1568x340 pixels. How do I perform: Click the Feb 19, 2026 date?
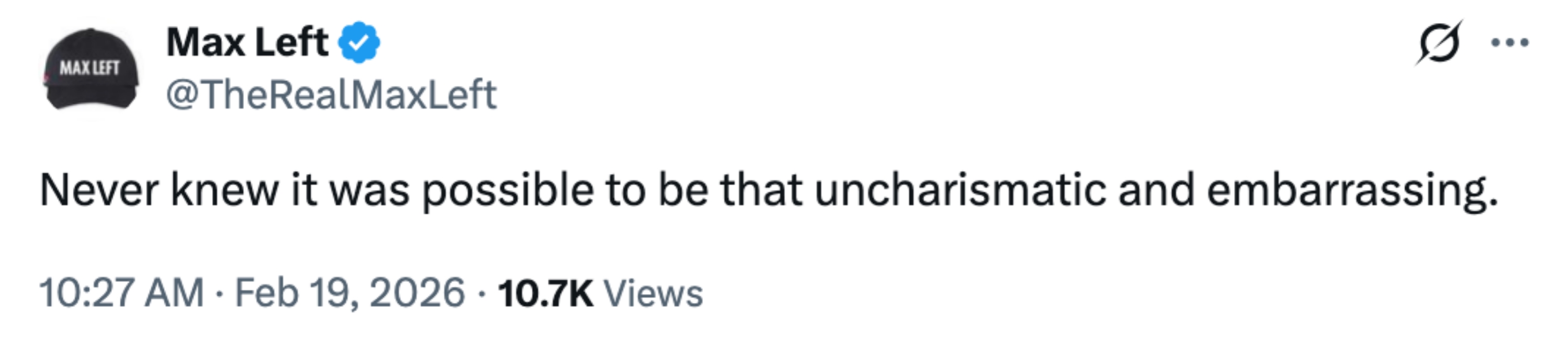[350, 292]
